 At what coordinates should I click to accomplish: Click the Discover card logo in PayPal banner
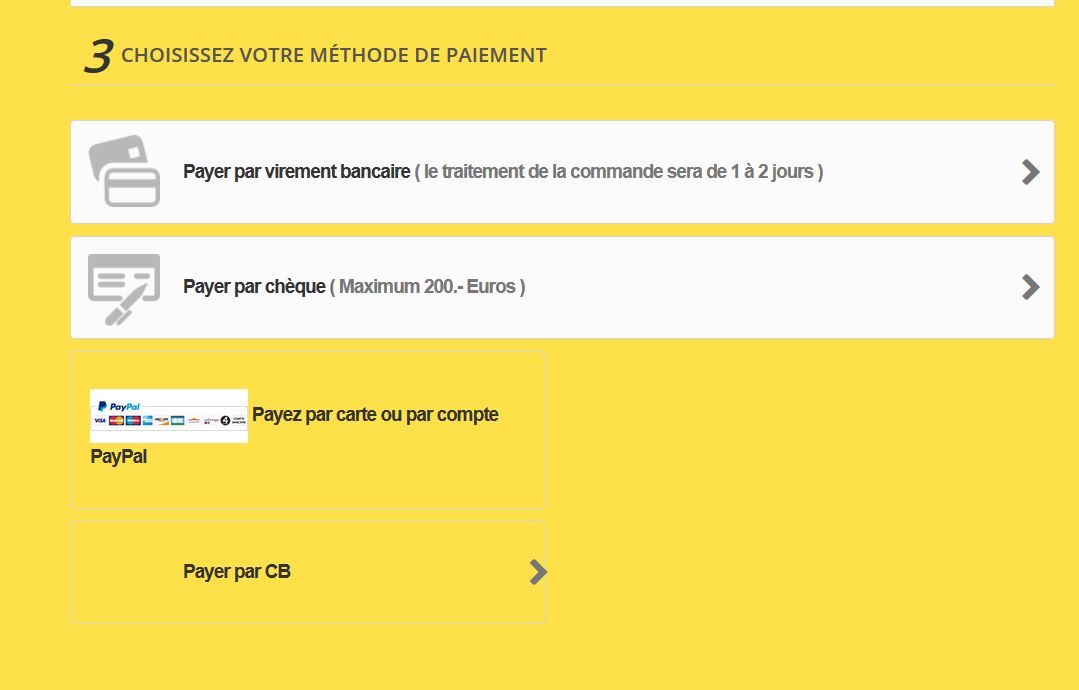tap(162, 420)
